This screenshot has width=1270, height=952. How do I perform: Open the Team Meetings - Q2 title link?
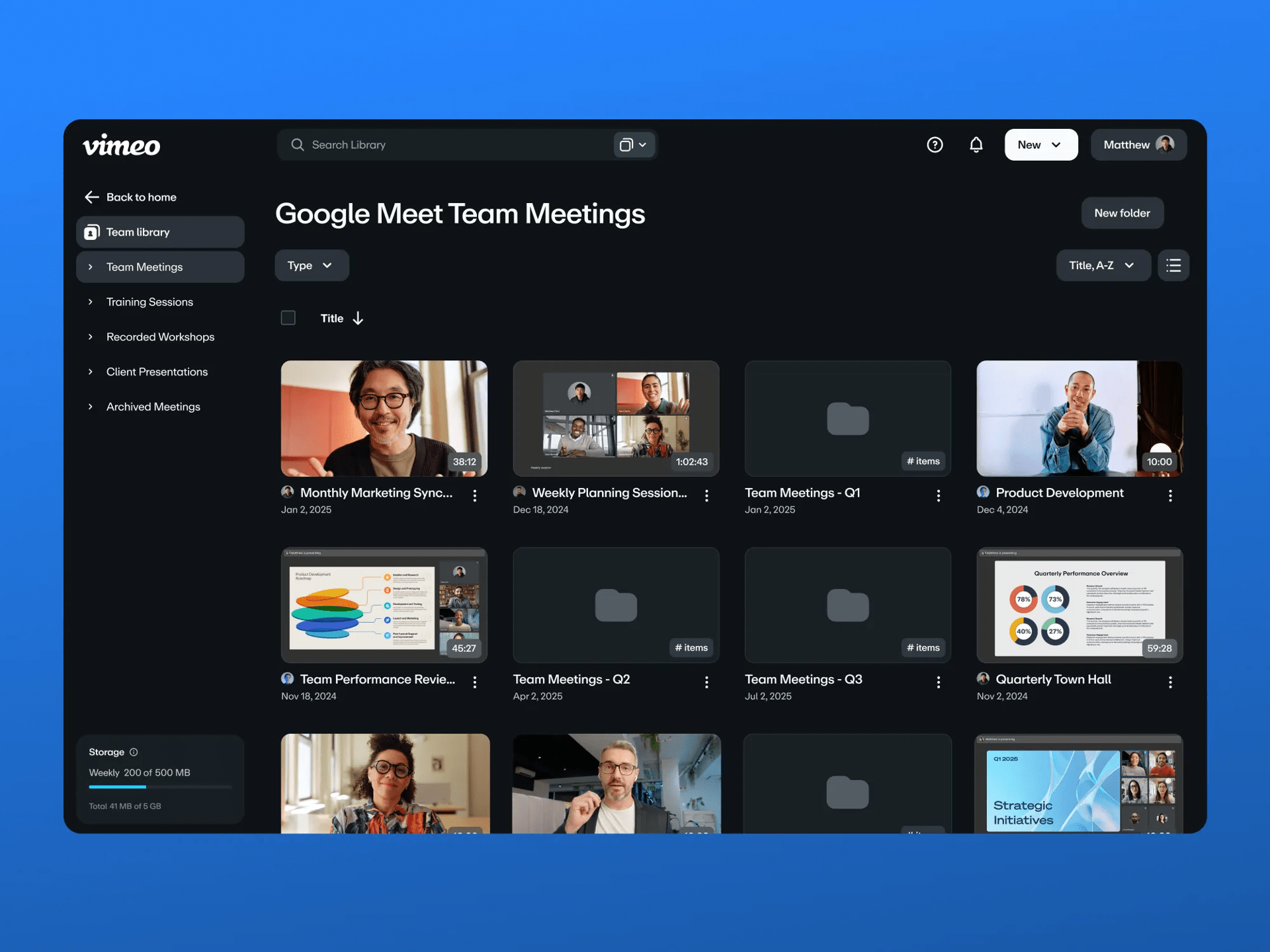pyautogui.click(x=571, y=679)
